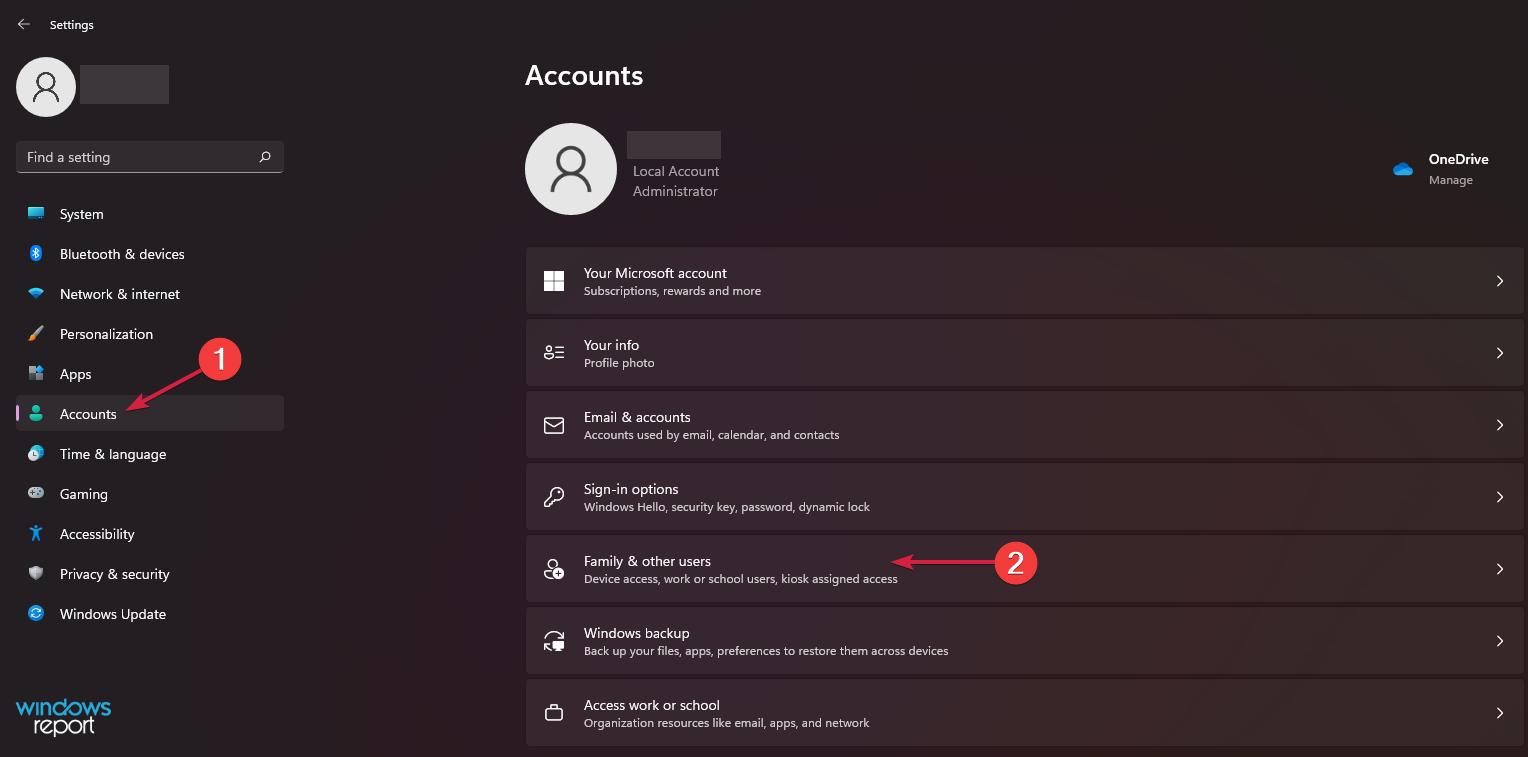This screenshot has height=757, width=1528.
Task: Click the Personalization paintbrush icon
Action: 36,334
